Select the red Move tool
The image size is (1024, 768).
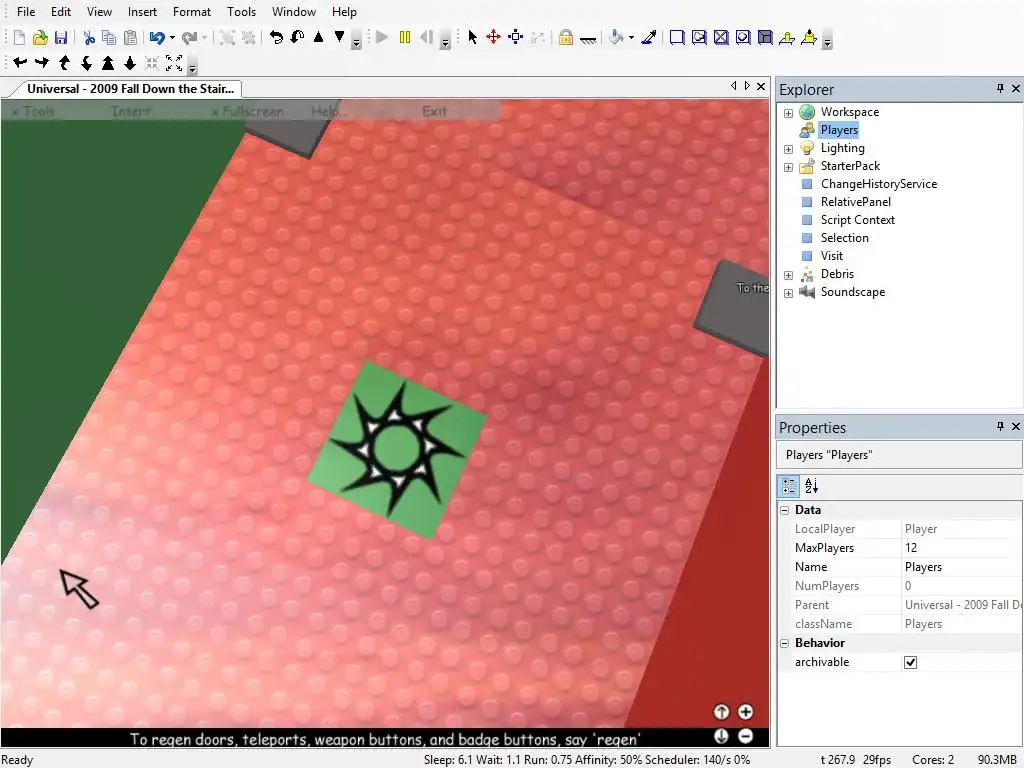click(494, 37)
